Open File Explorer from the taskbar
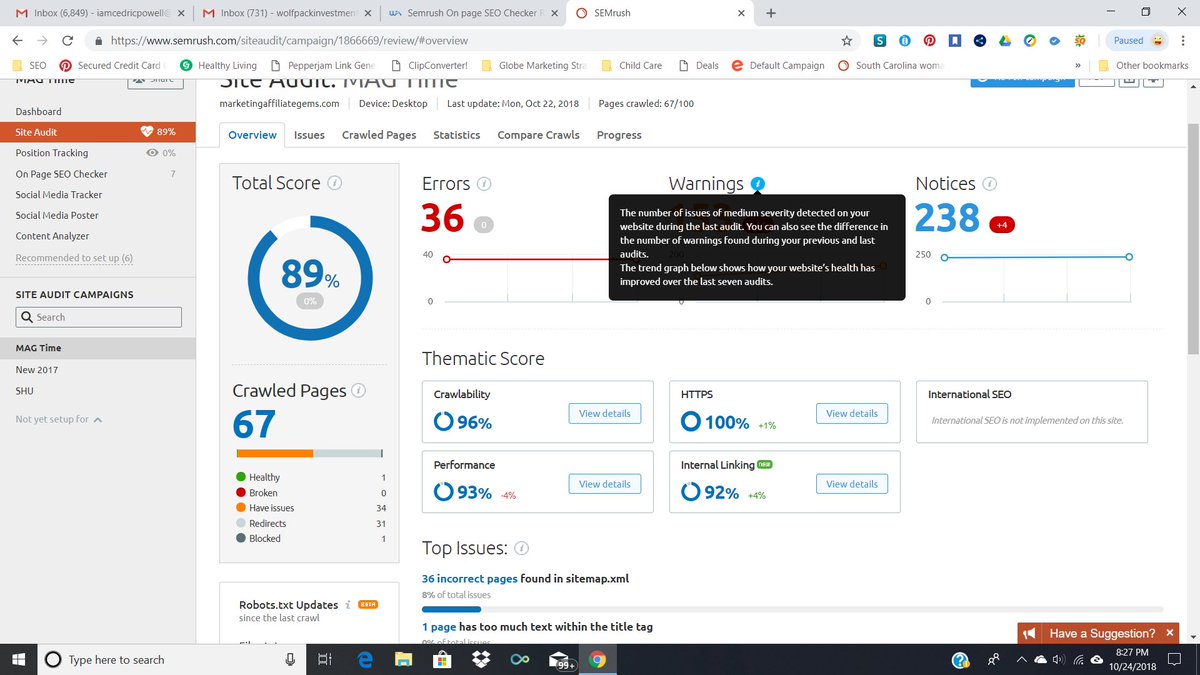Image resolution: width=1200 pixels, height=675 pixels. point(403,660)
